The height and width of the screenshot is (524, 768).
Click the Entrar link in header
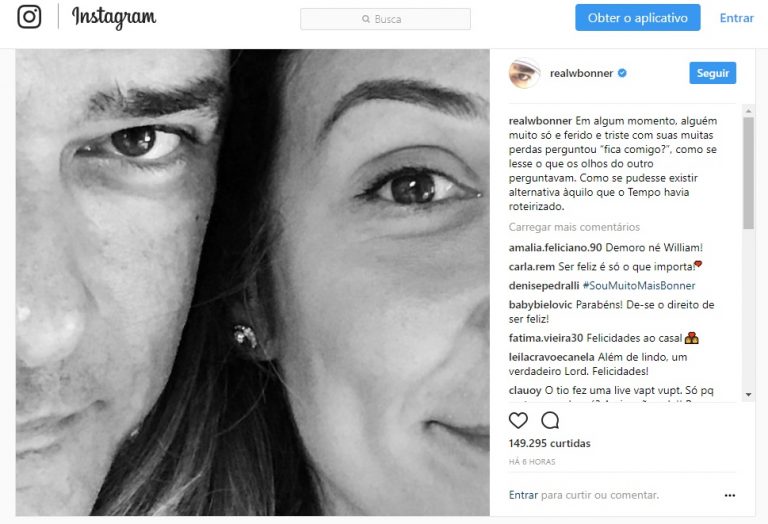[x=736, y=18]
